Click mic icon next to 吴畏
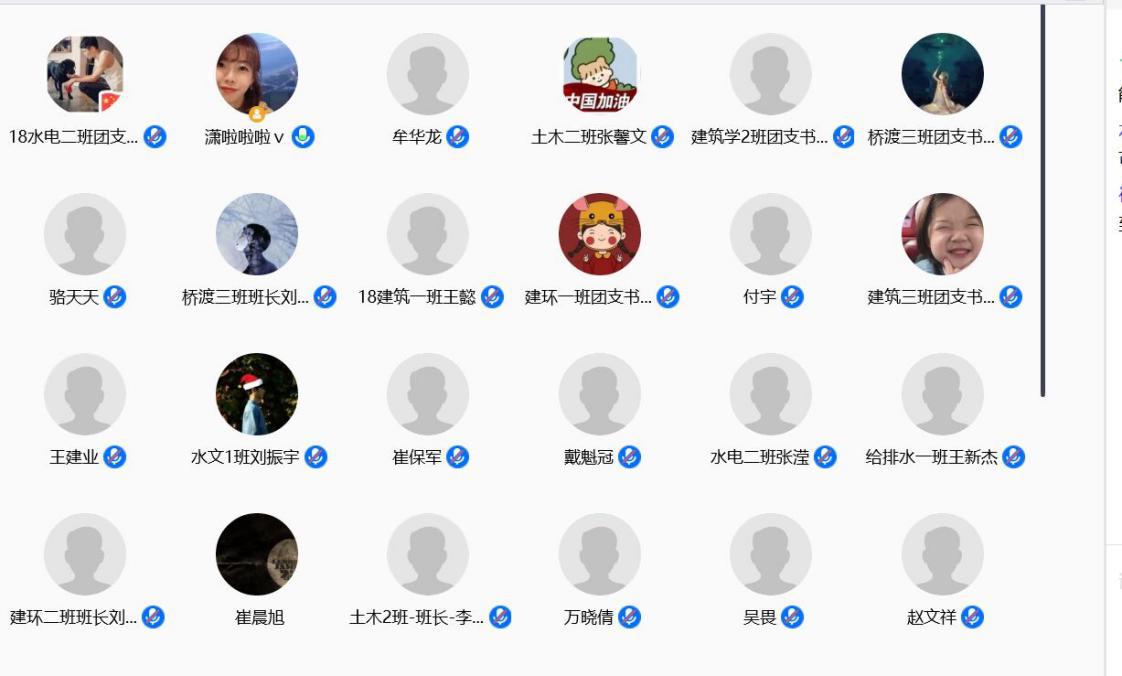Image resolution: width=1122 pixels, height=676 pixels. (792, 617)
